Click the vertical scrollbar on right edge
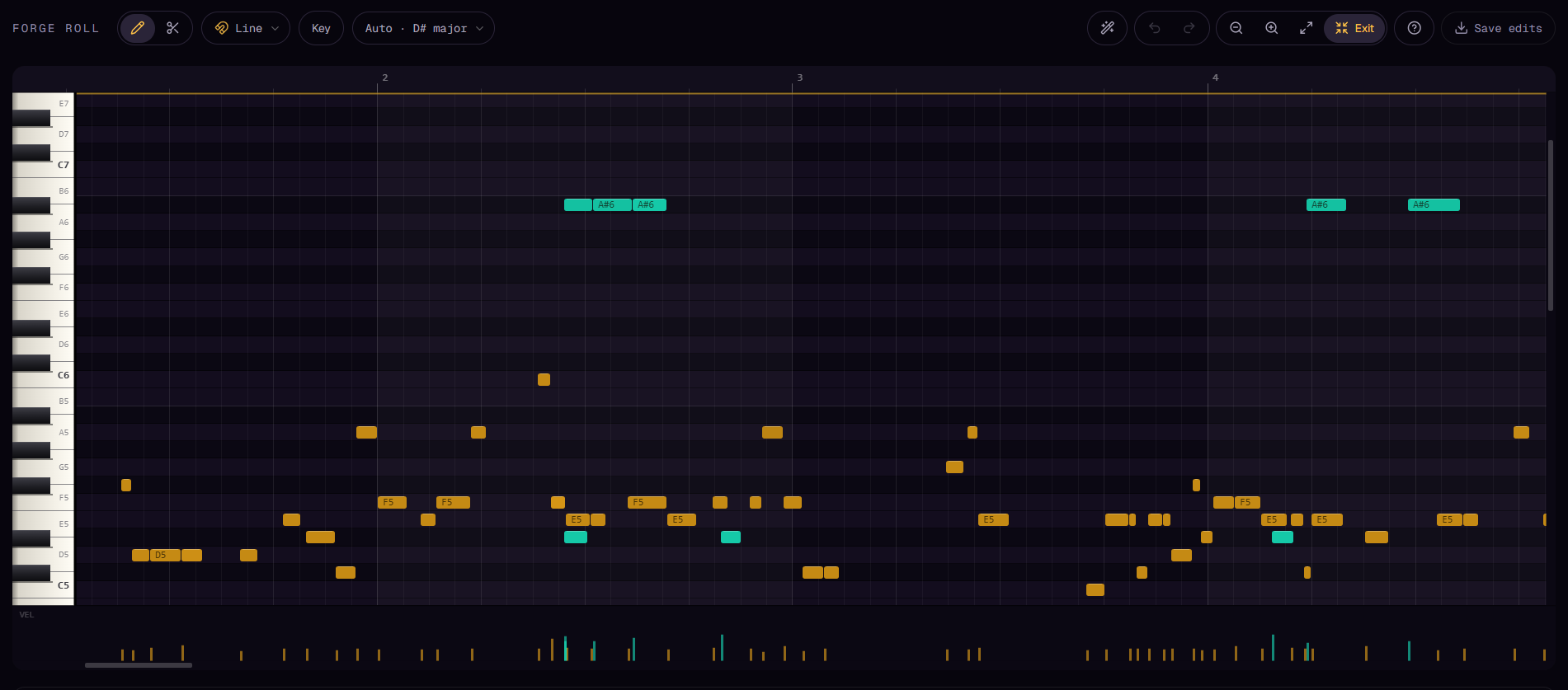Image resolution: width=1568 pixels, height=690 pixels. (x=1551, y=225)
